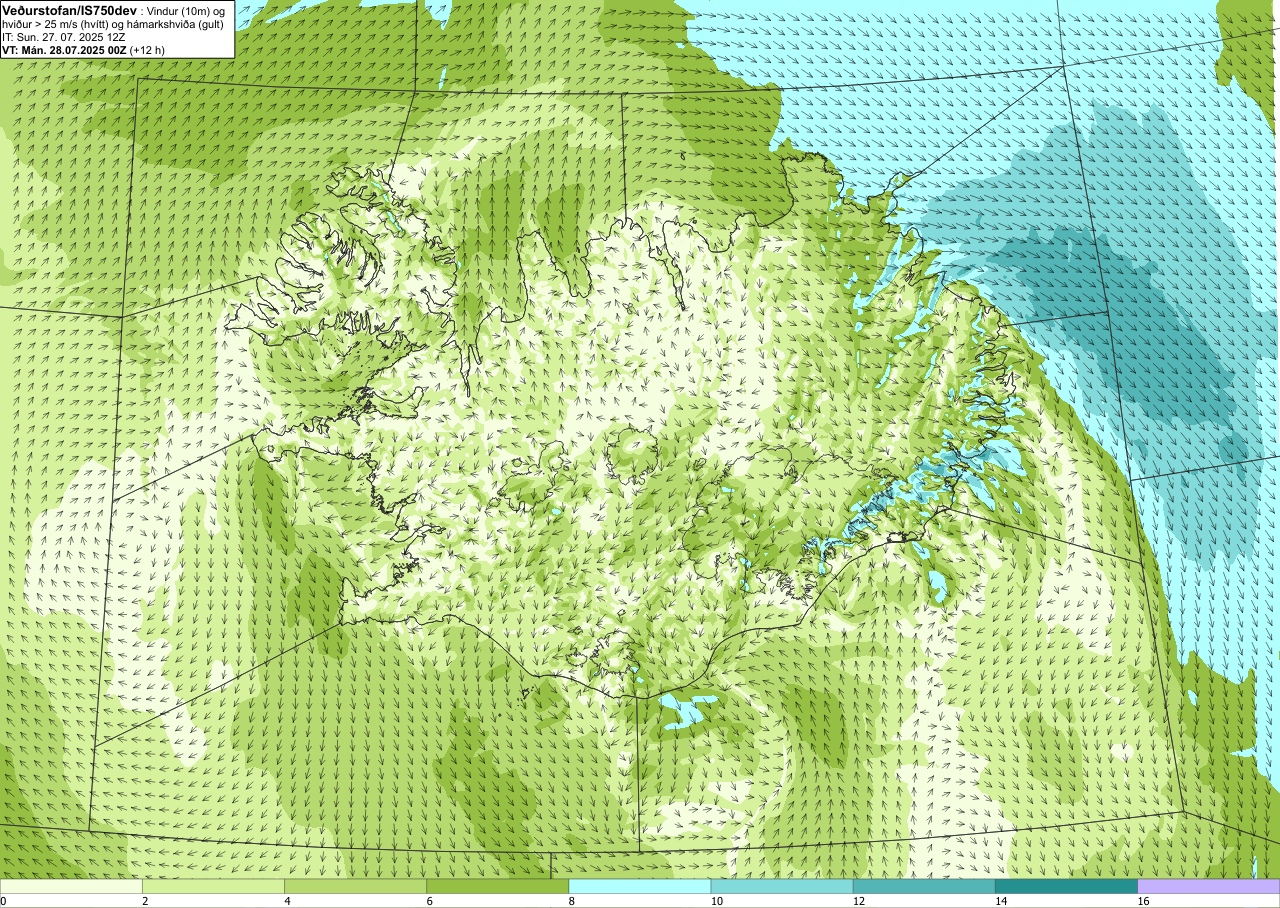Click the 'Veðurstofan/IS750dev' title text
Screen dimensions: 1280x908
coord(69,10)
